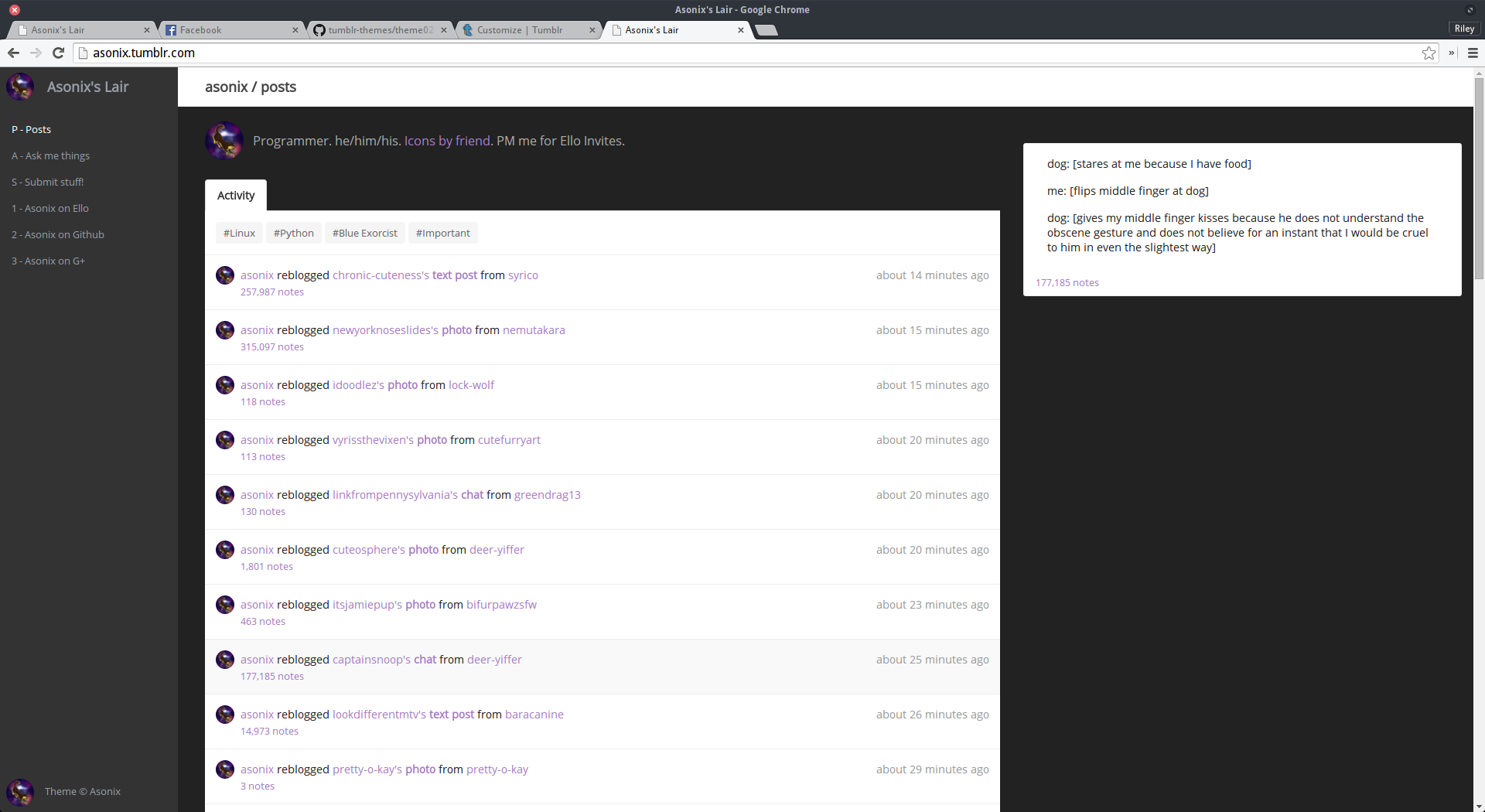Image resolution: width=1485 pixels, height=812 pixels.
Task: Open S - Submit stuff! in the sidebar
Action: (47, 183)
